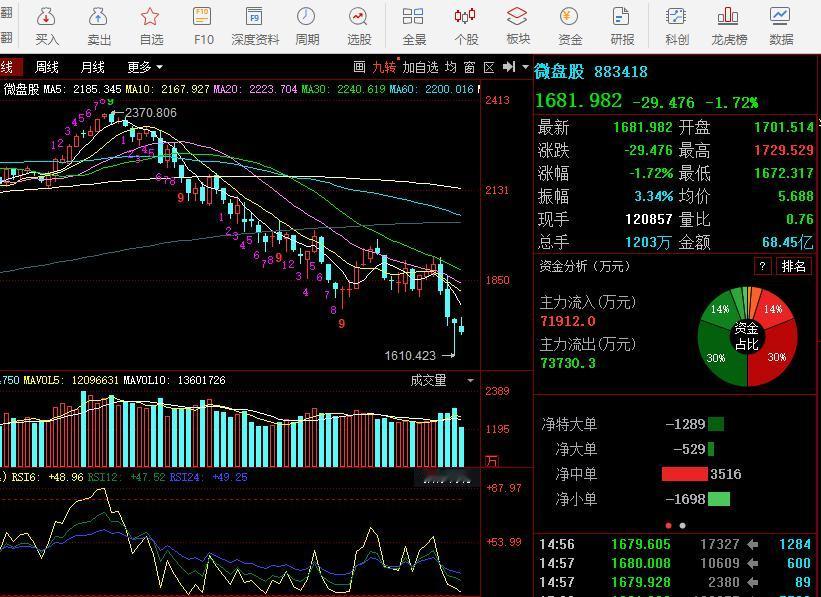821x597 pixels.
Task: Switch to the 周线 weekly tab
Action: coord(47,67)
